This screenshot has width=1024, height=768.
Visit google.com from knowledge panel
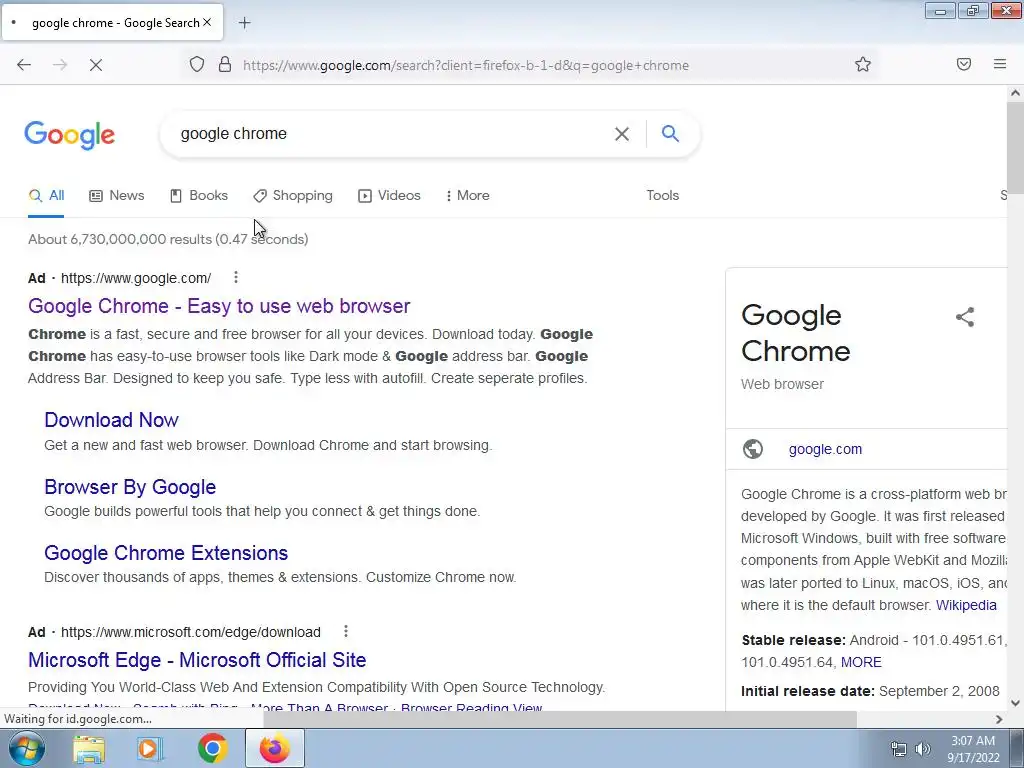(825, 449)
